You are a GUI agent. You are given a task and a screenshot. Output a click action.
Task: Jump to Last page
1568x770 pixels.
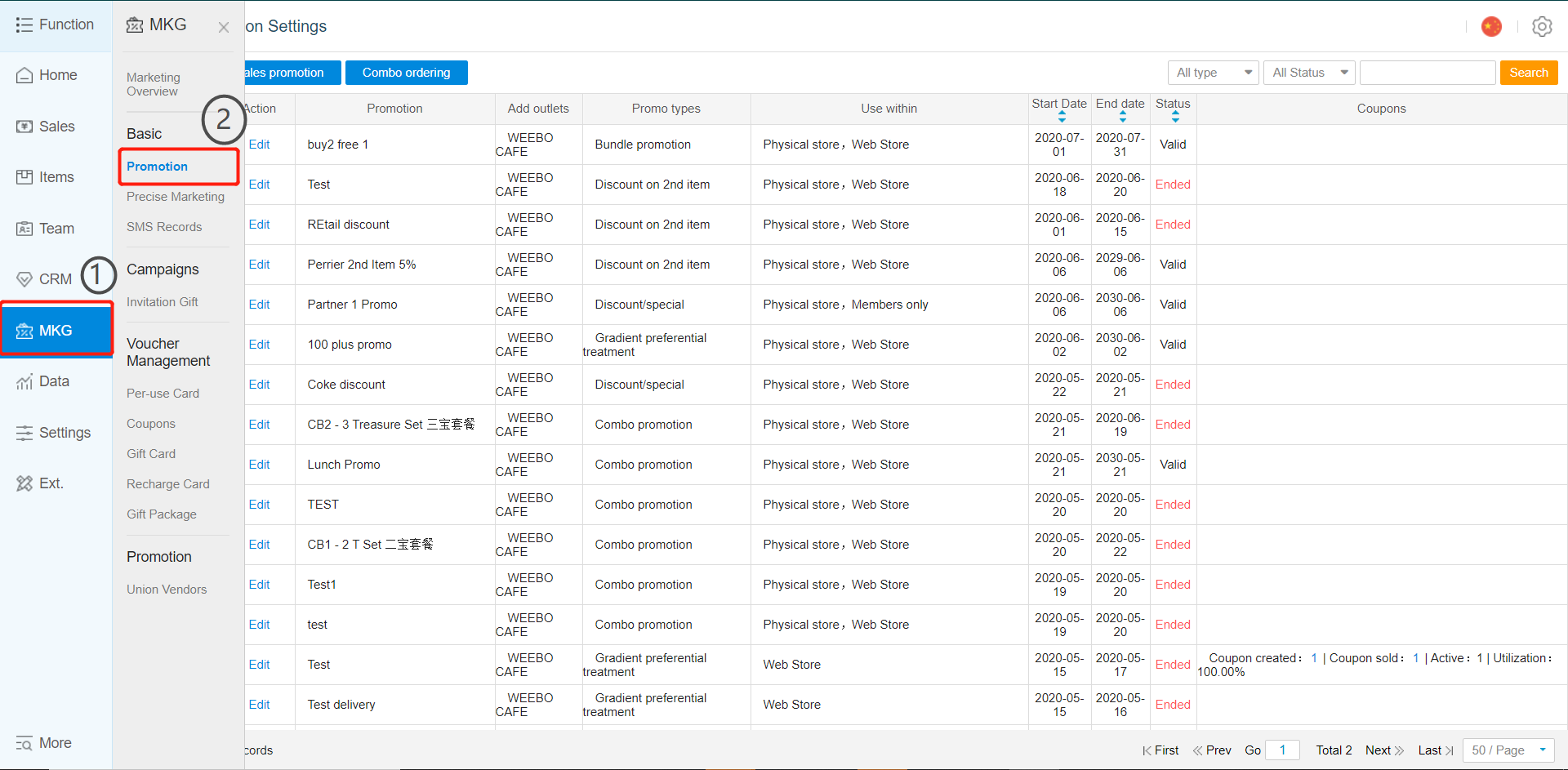click(1436, 750)
